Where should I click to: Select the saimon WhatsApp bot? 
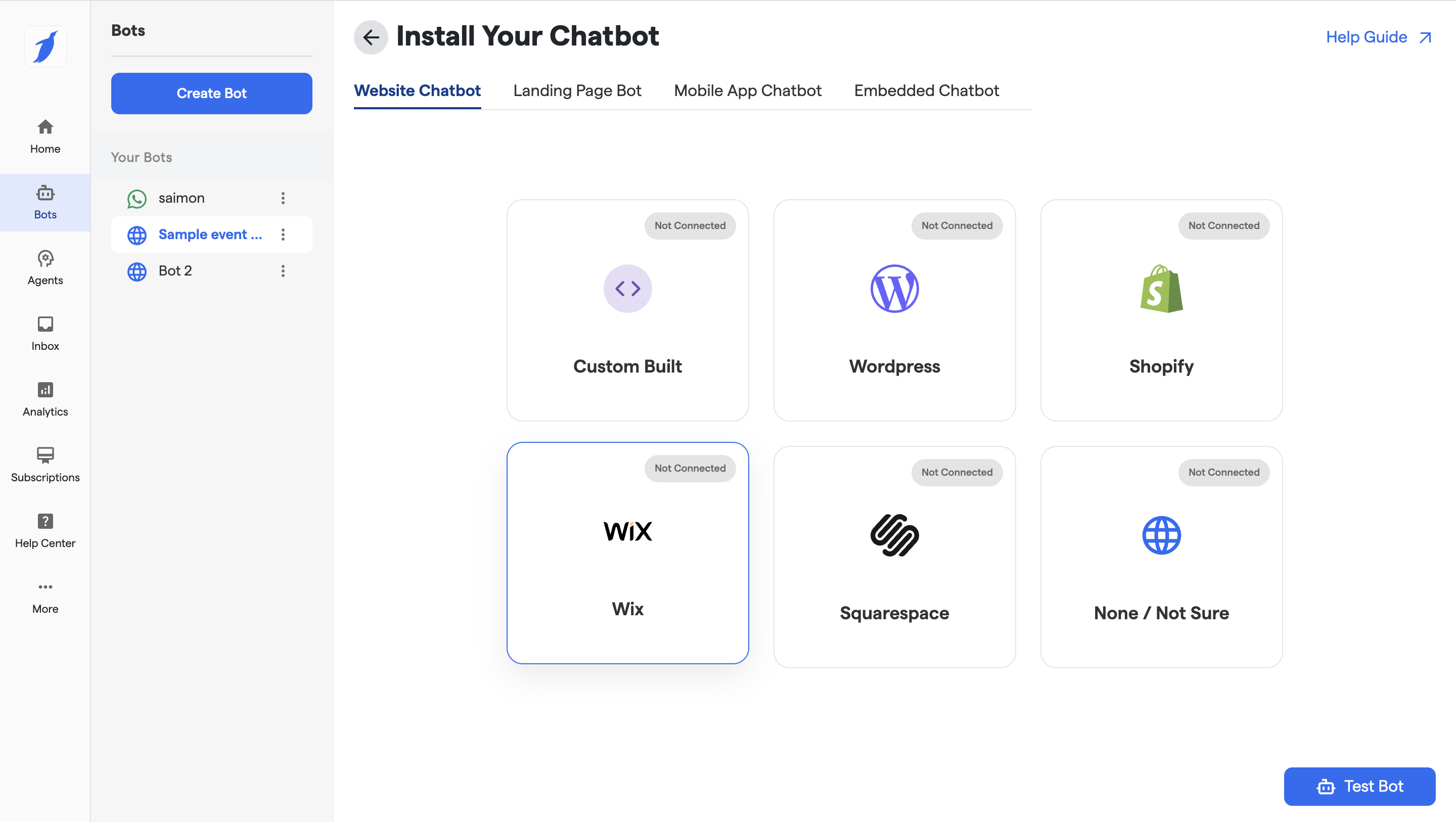click(x=181, y=198)
